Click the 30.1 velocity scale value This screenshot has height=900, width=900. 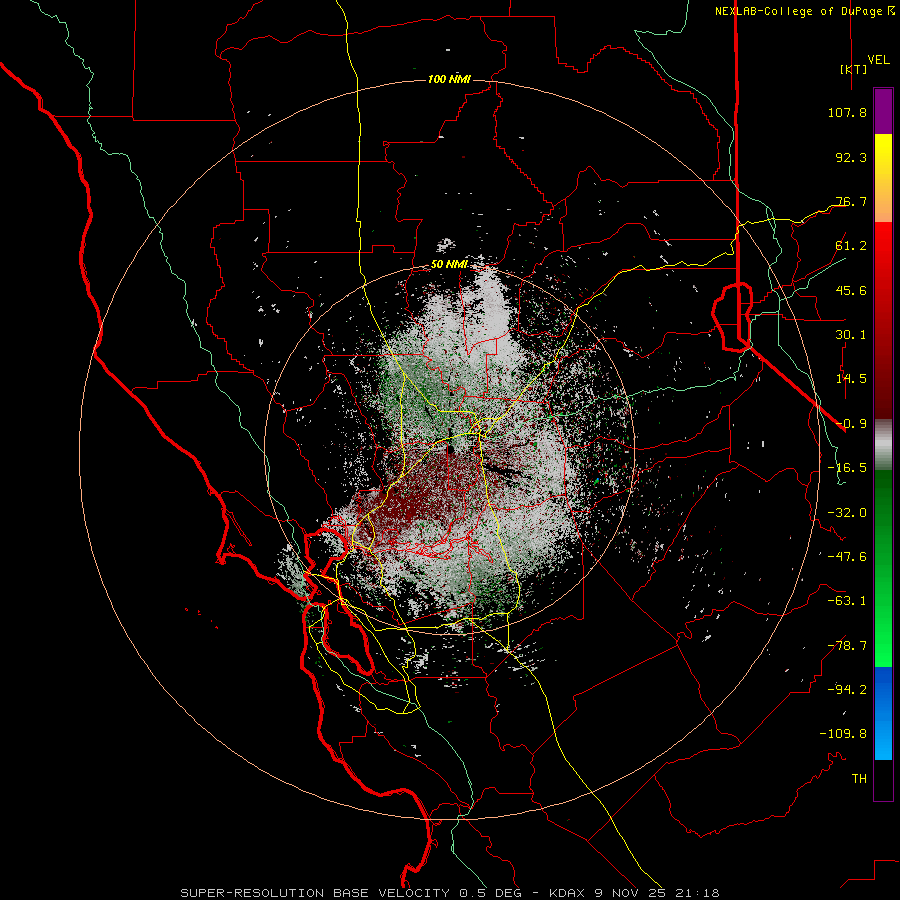851,335
